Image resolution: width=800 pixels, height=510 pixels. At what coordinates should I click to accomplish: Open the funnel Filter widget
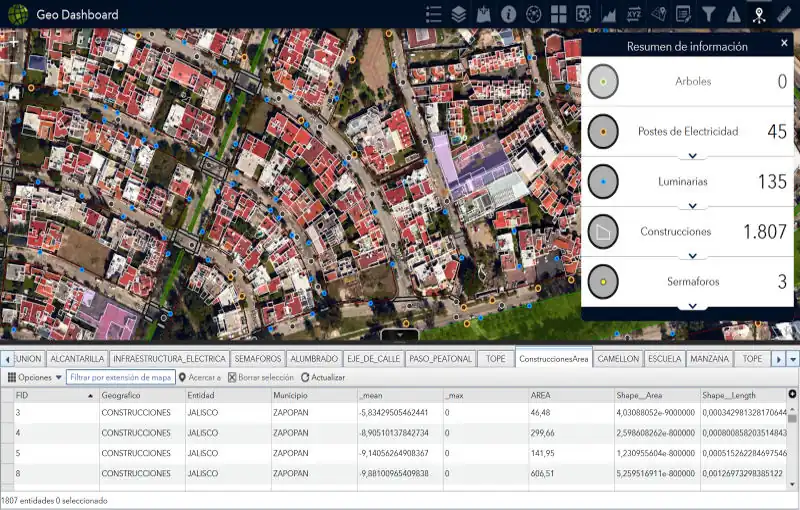(x=709, y=14)
